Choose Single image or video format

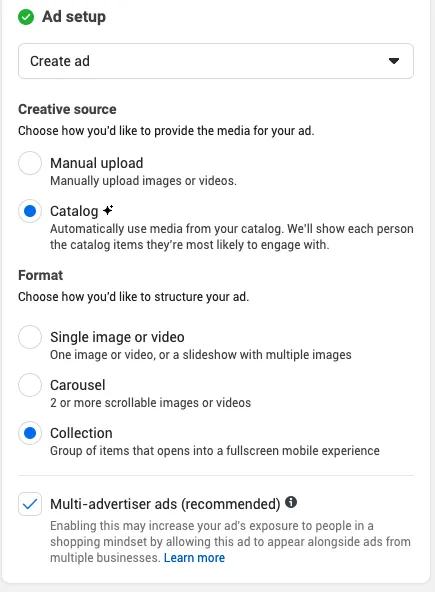[x=30, y=337]
